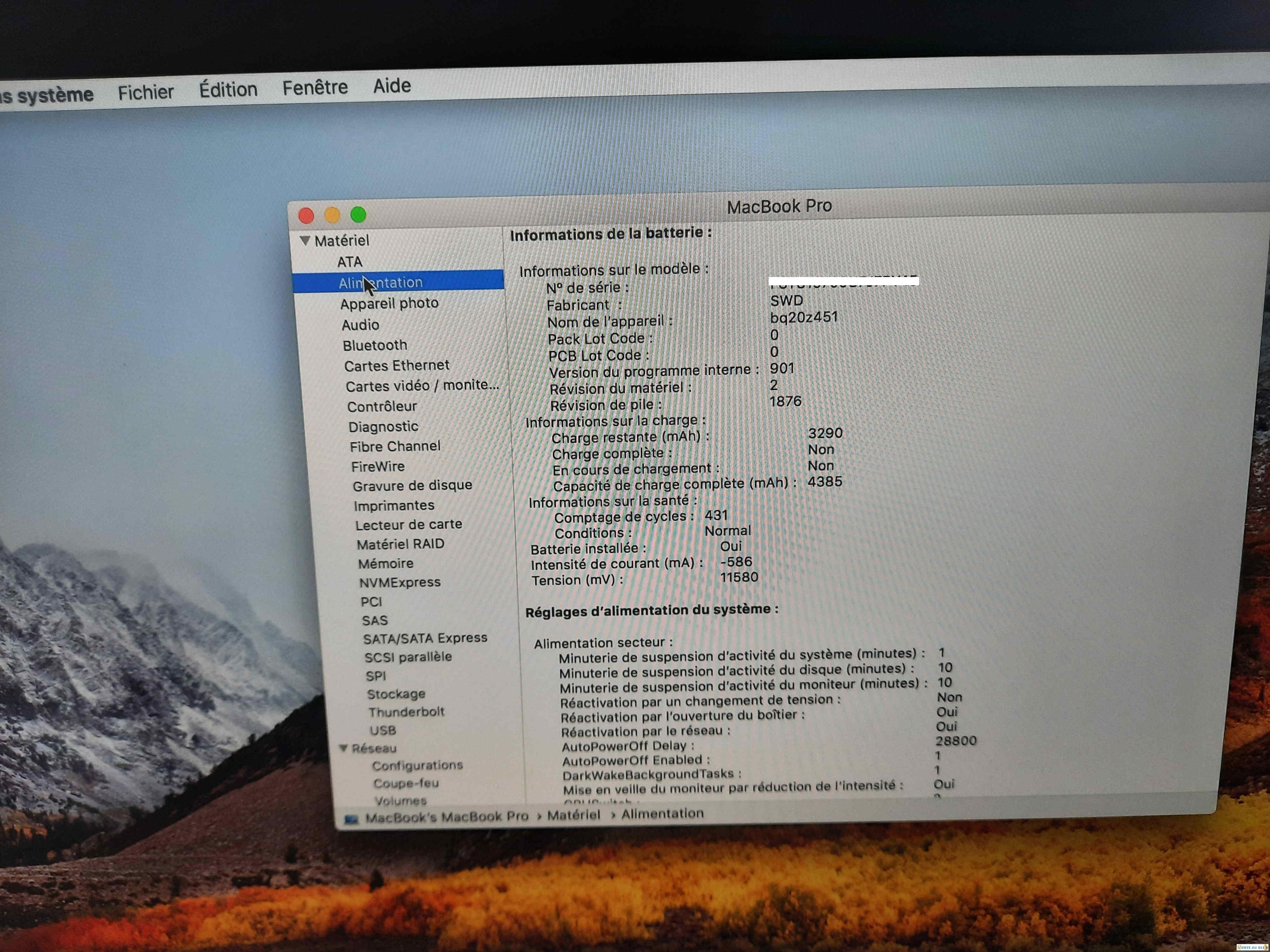The width and height of the screenshot is (1270, 952).
Task: Select Gravure de disque entry
Action: tap(412, 486)
